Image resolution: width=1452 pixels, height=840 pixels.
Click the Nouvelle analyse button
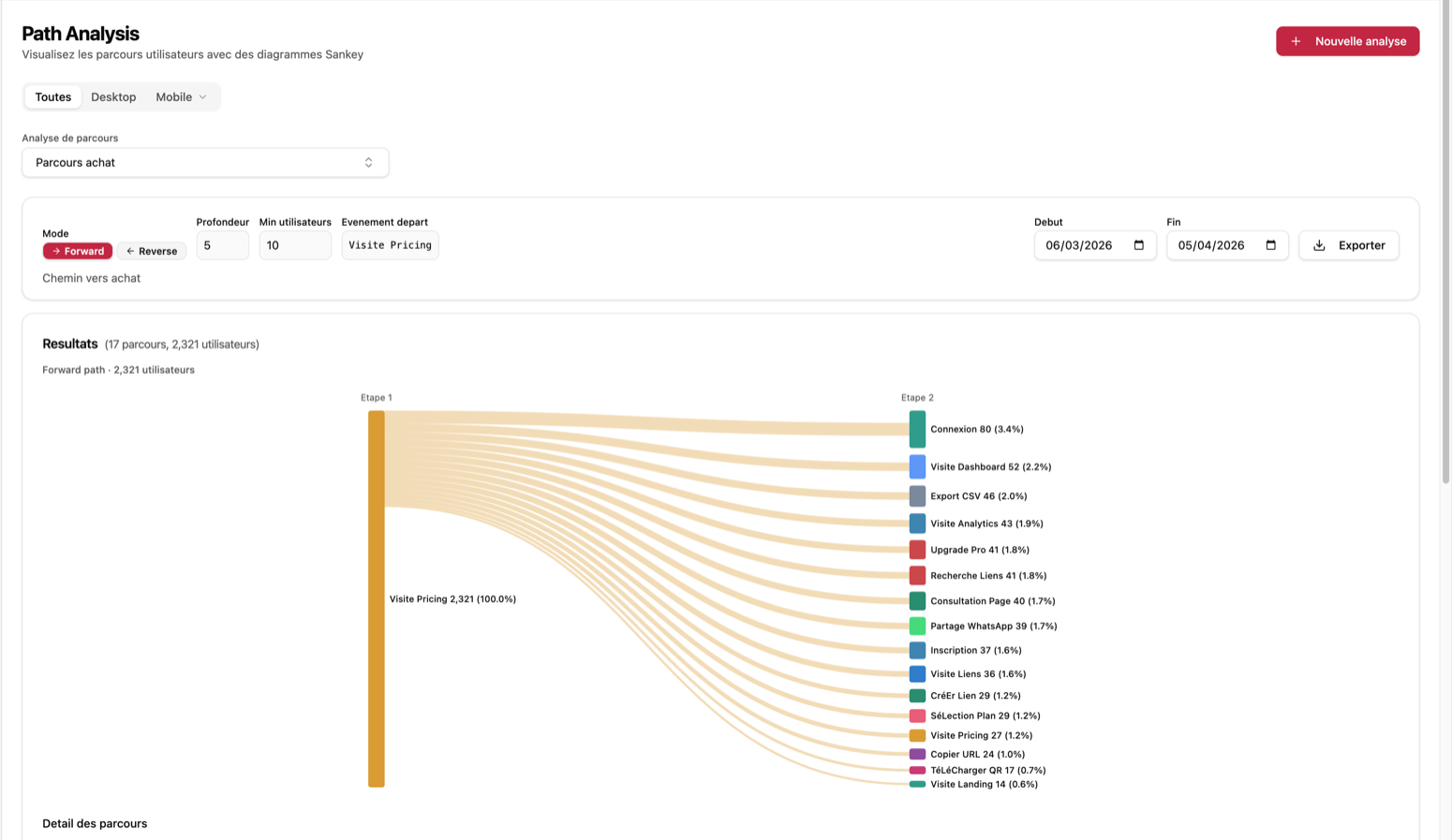[x=1347, y=41]
